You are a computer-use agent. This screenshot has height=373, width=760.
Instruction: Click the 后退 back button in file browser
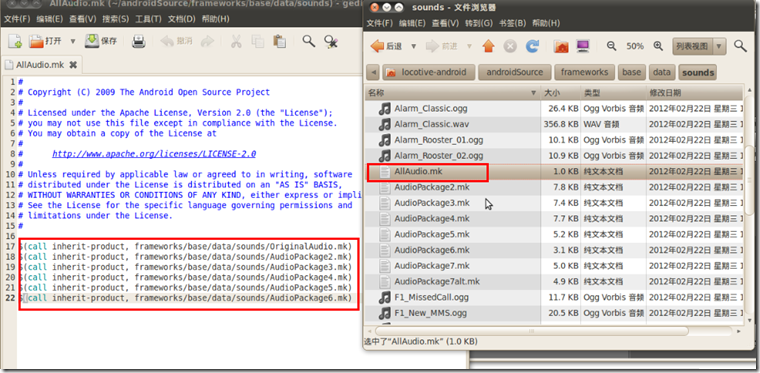tap(386, 46)
